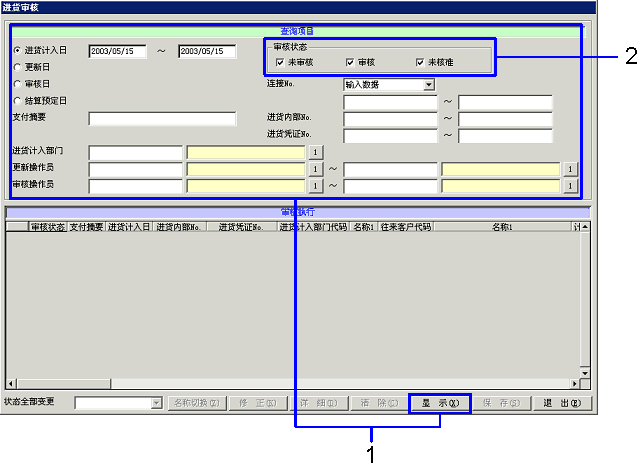Screen dimensions: 638x470
Task: Expand the 连接No. 输入数据 dropdown
Action: click(x=429, y=85)
